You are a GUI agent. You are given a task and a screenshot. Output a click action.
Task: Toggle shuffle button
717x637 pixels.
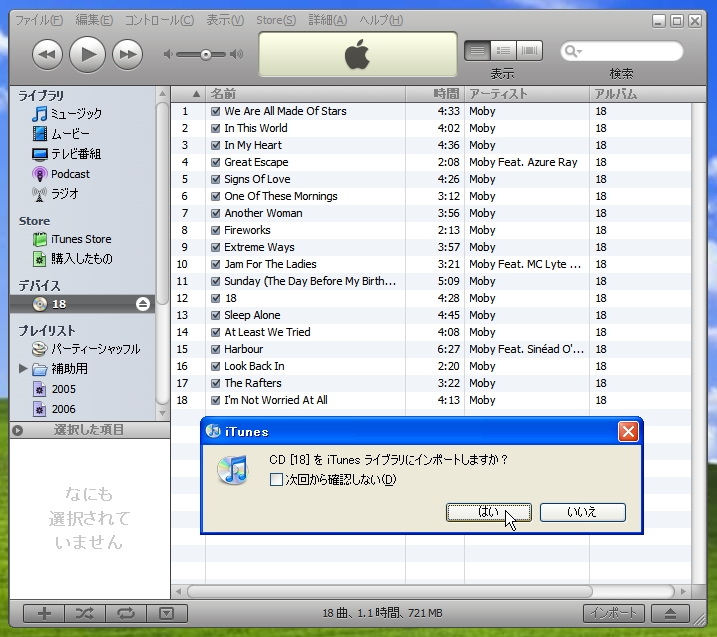85,614
